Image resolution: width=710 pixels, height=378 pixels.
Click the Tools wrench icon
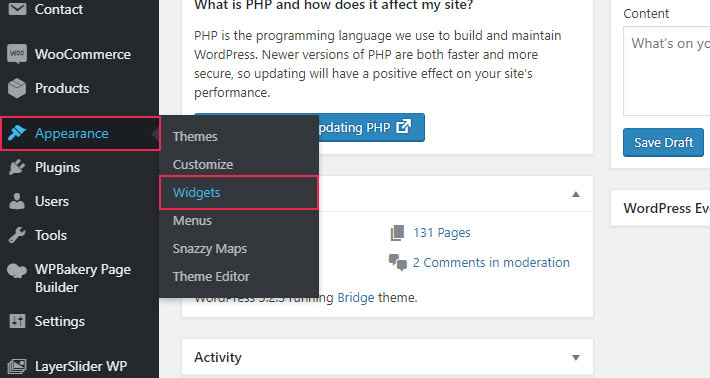(x=17, y=235)
